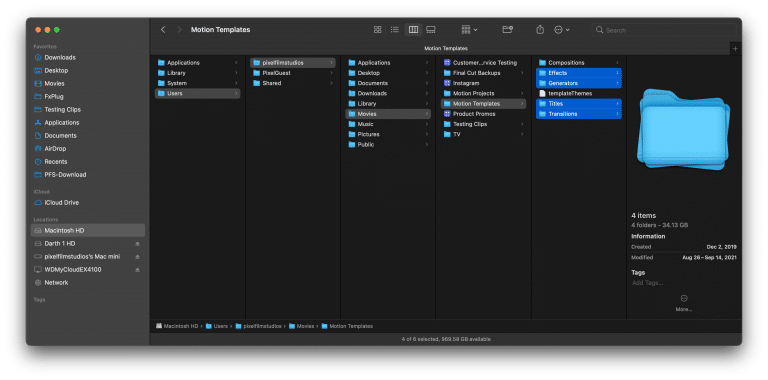768x380 pixels.
Task: Expand the Compositions folder chevron
Action: click(x=617, y=63)
